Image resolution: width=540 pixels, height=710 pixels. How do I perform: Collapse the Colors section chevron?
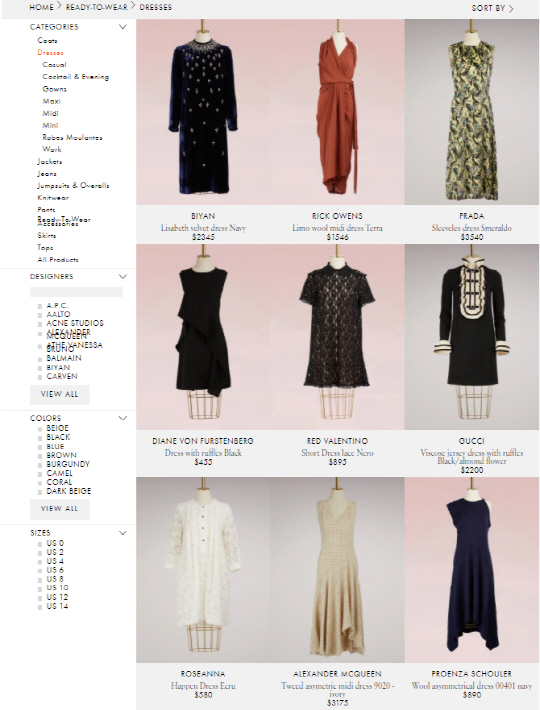(x=122, y=417)
